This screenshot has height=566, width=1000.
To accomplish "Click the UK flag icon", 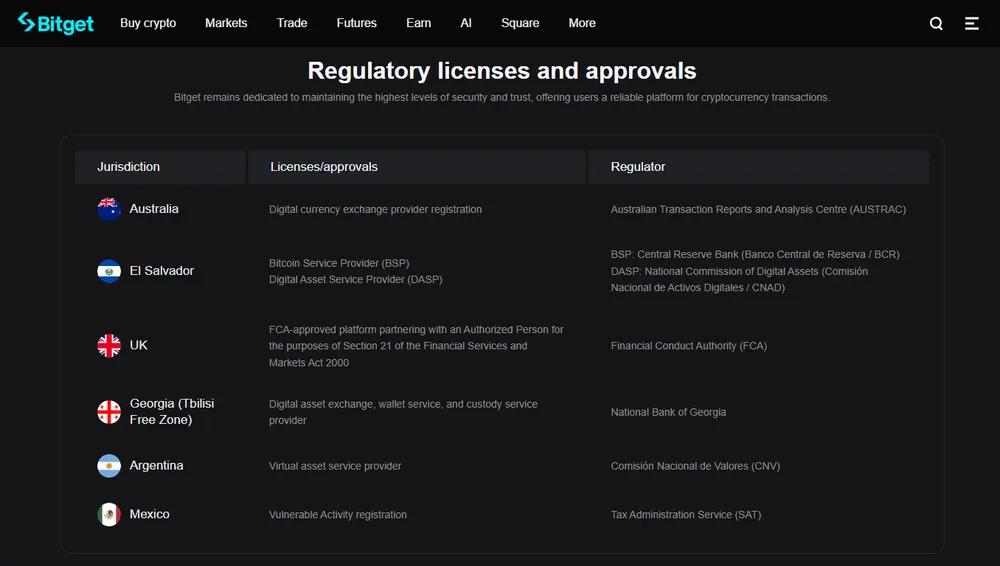I will point(109,345).
